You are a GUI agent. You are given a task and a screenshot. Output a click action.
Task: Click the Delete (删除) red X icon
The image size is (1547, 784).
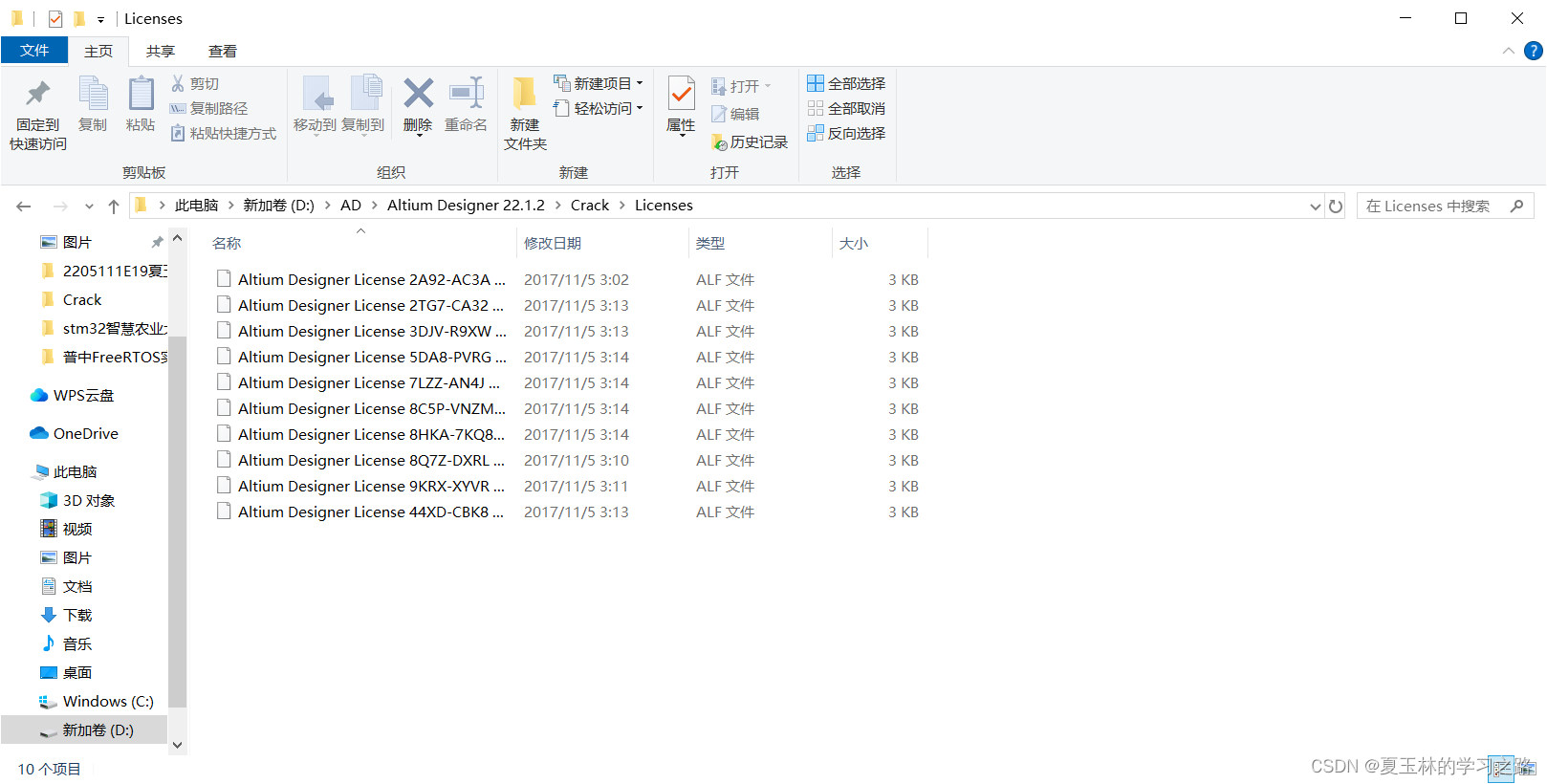tap(418, 93)
